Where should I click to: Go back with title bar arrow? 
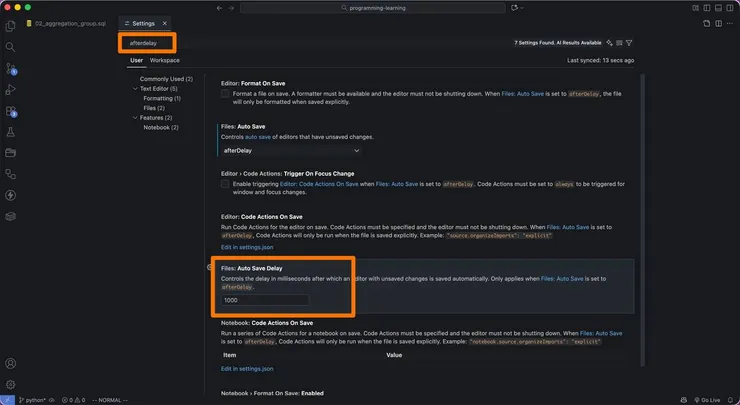point(219,8)
